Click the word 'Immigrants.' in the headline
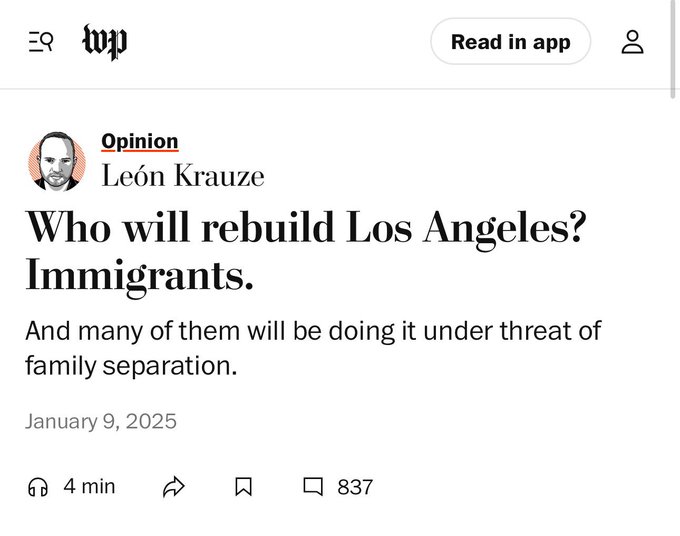680x536 pixels. click(139, 276)
